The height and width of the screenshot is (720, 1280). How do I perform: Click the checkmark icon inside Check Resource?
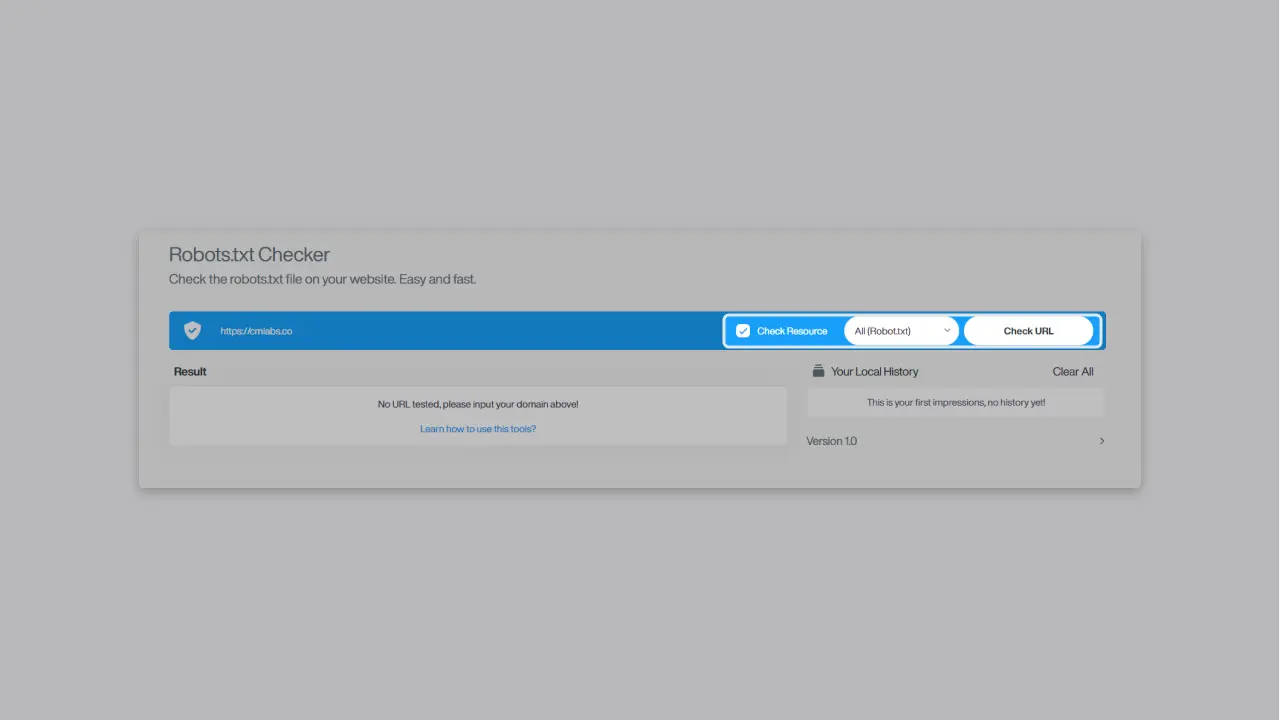tap(742, 330)
